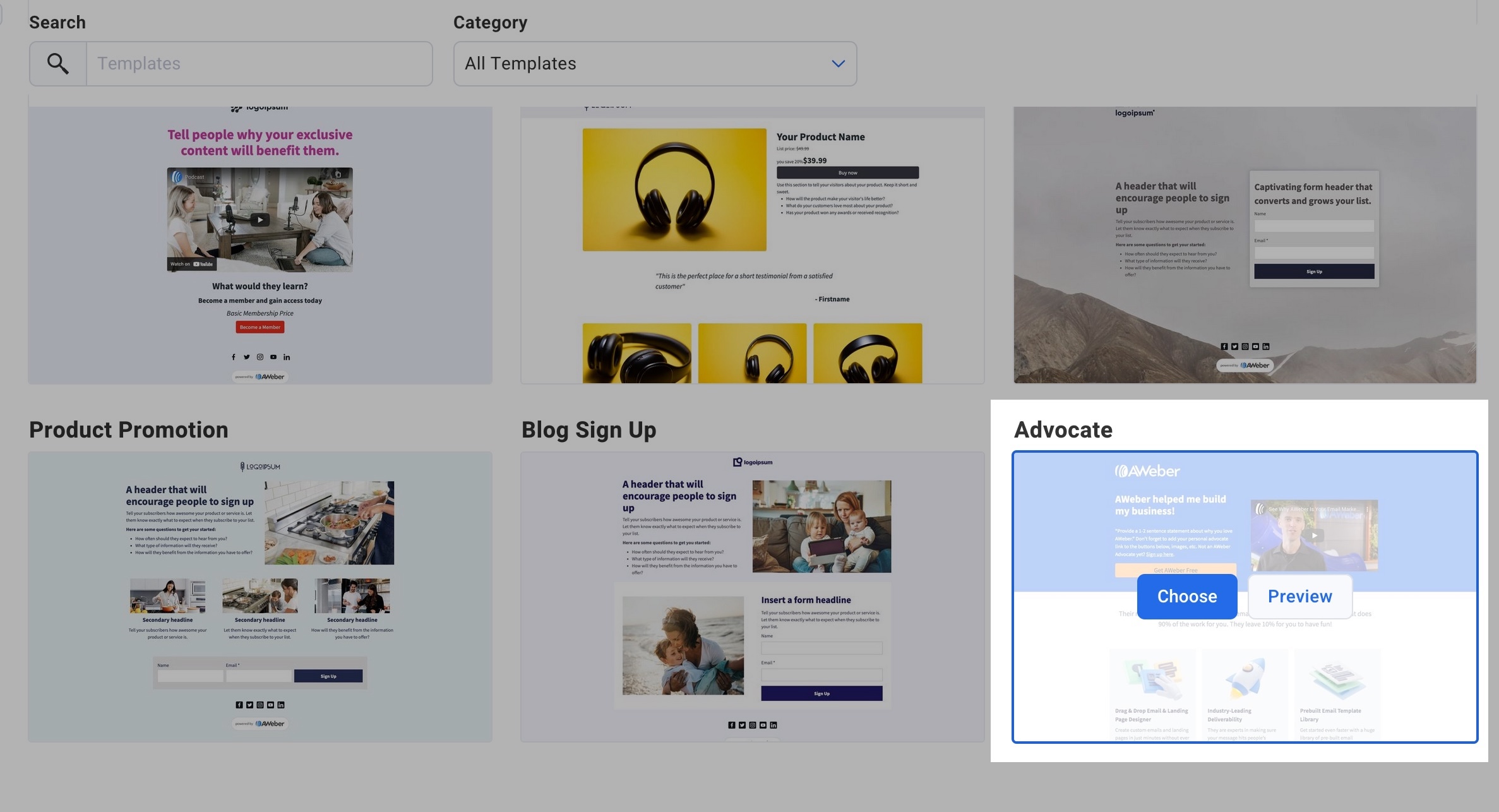Screen dimensions: 1499x812
Task: Click the red Become a Member button
Action: click(260, 327)
